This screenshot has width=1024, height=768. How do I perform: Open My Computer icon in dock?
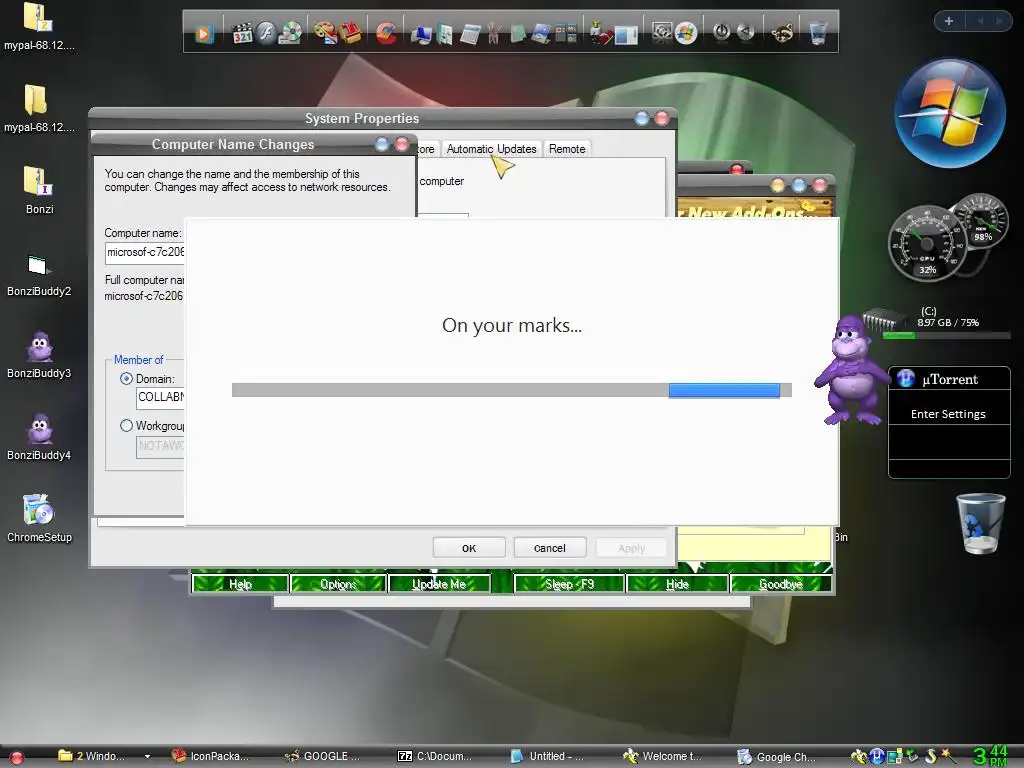421,34
